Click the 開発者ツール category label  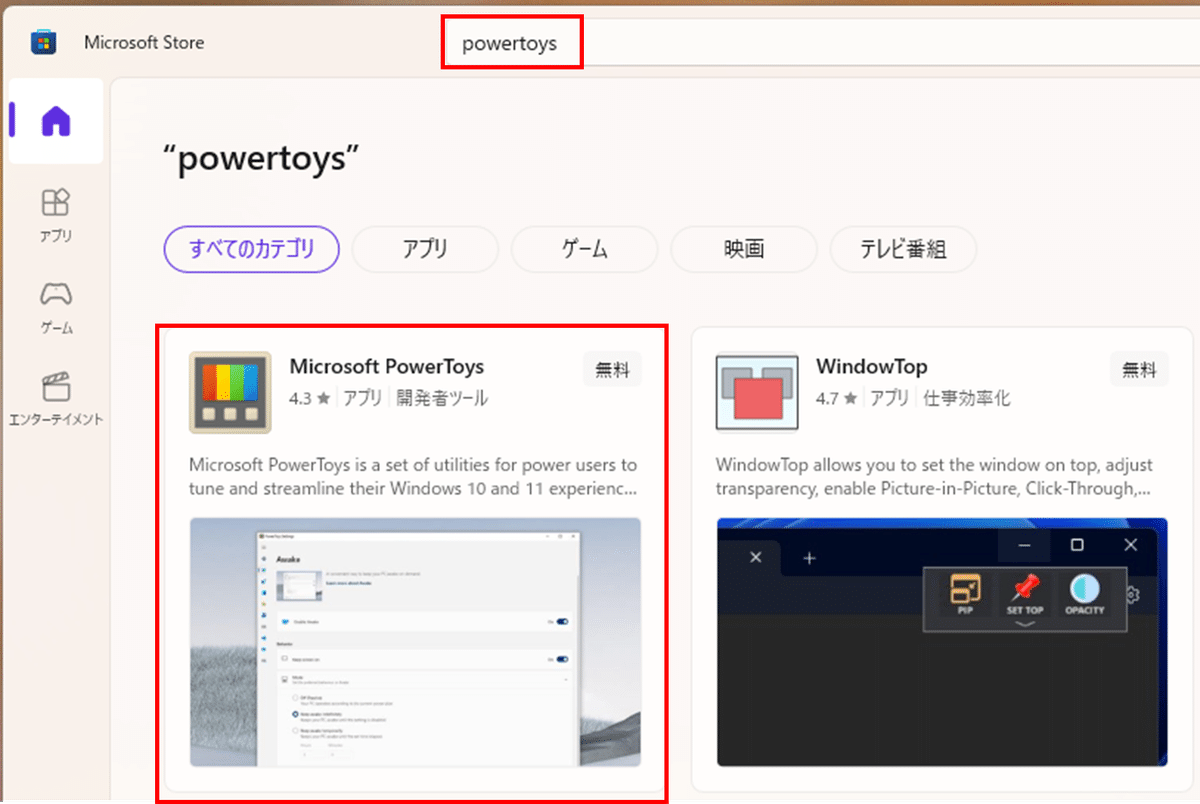click(442, 398)
